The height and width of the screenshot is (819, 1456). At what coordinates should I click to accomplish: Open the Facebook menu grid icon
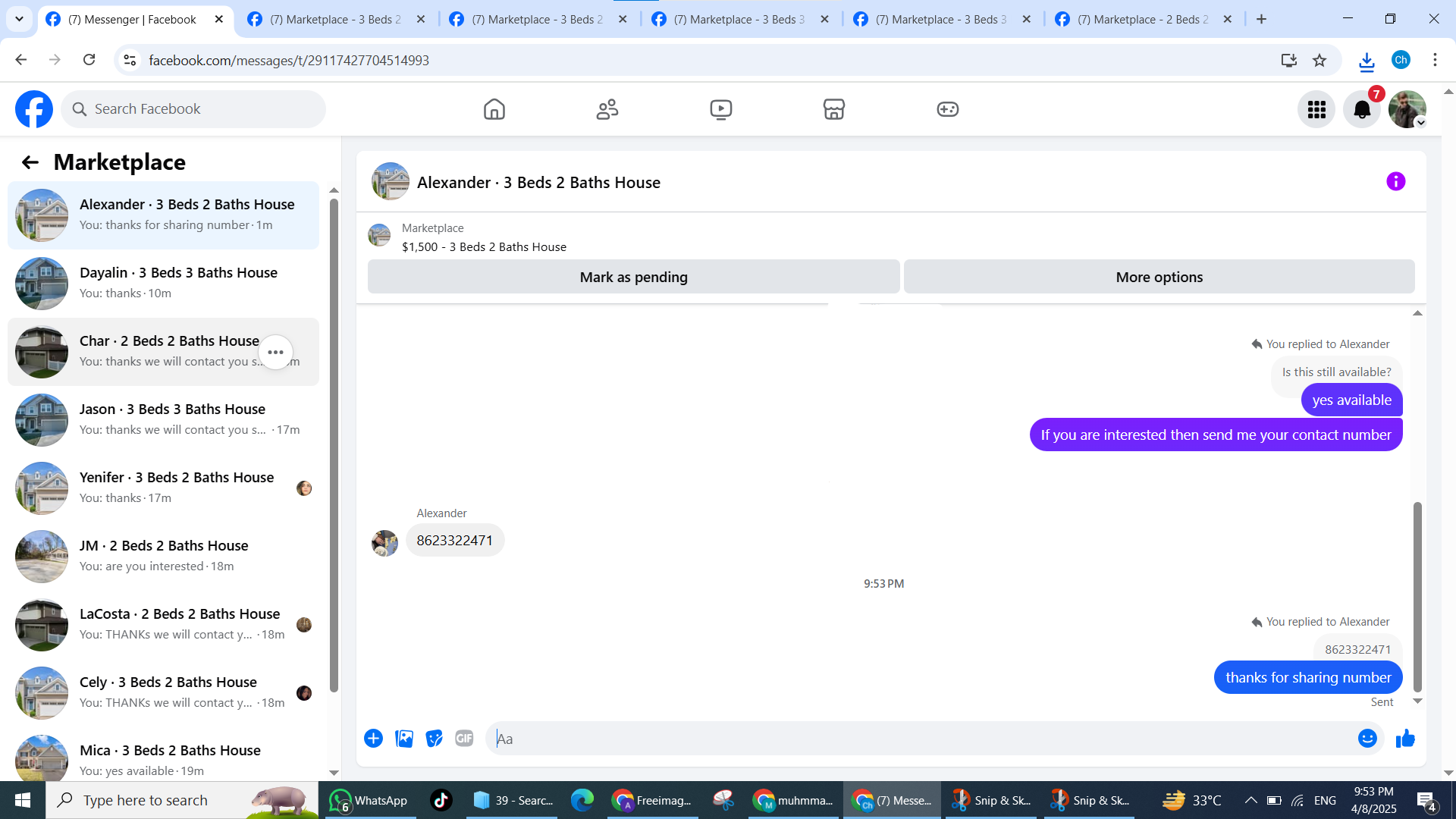click(1316, 109)
